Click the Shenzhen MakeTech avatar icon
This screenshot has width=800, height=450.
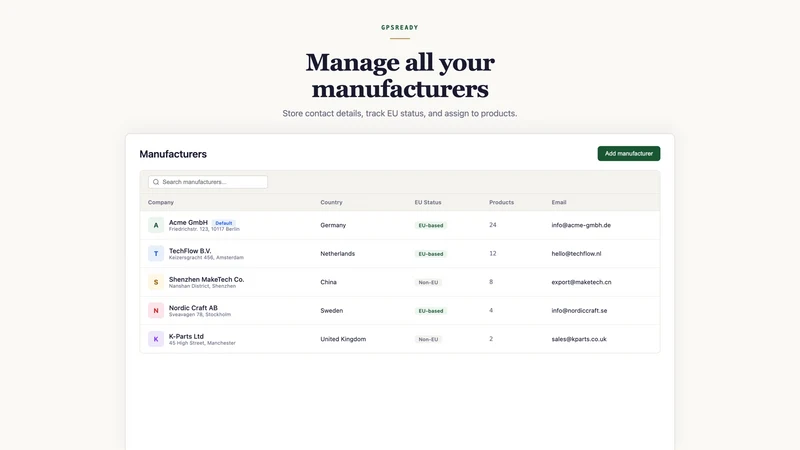pyautogui.click(x=156, y=282)
